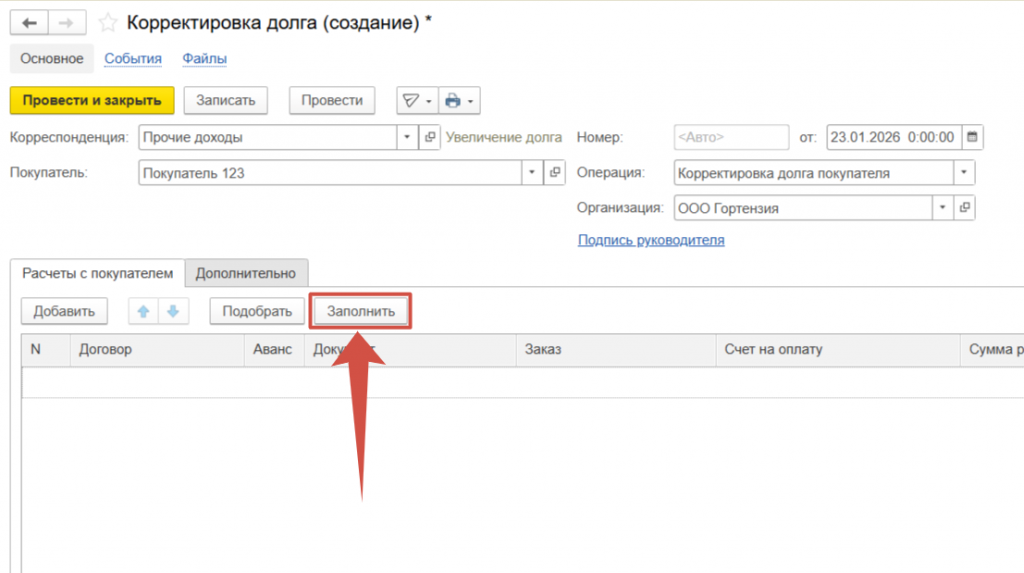Expand the Покупатель dropdown list
This screenshot has width=1024, height=573.
point(532,173)
